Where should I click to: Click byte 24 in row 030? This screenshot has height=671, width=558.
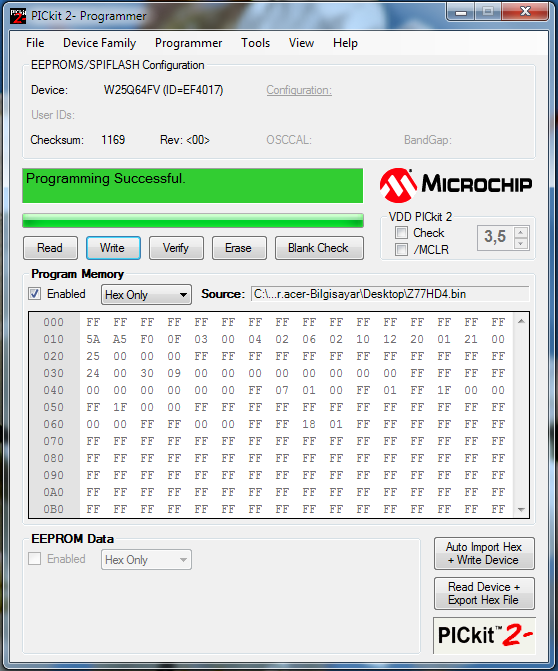pos(93,374)
